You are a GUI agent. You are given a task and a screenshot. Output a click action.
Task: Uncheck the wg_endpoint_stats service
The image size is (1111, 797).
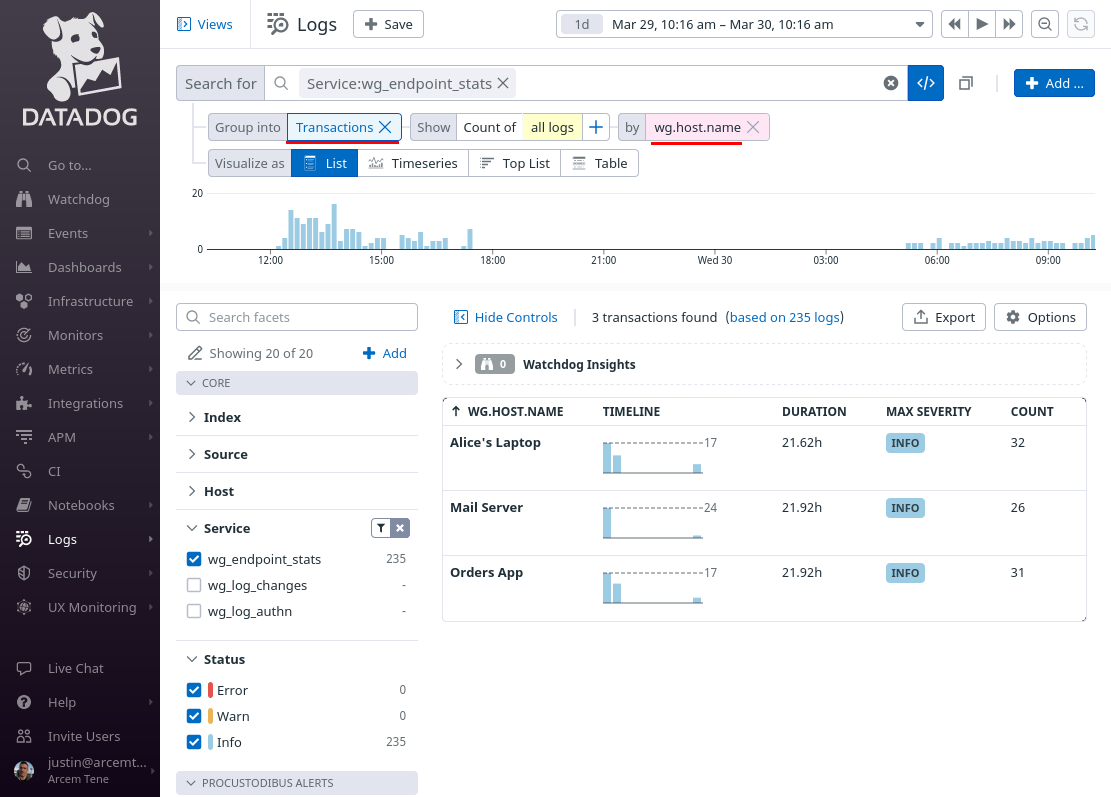194,559
